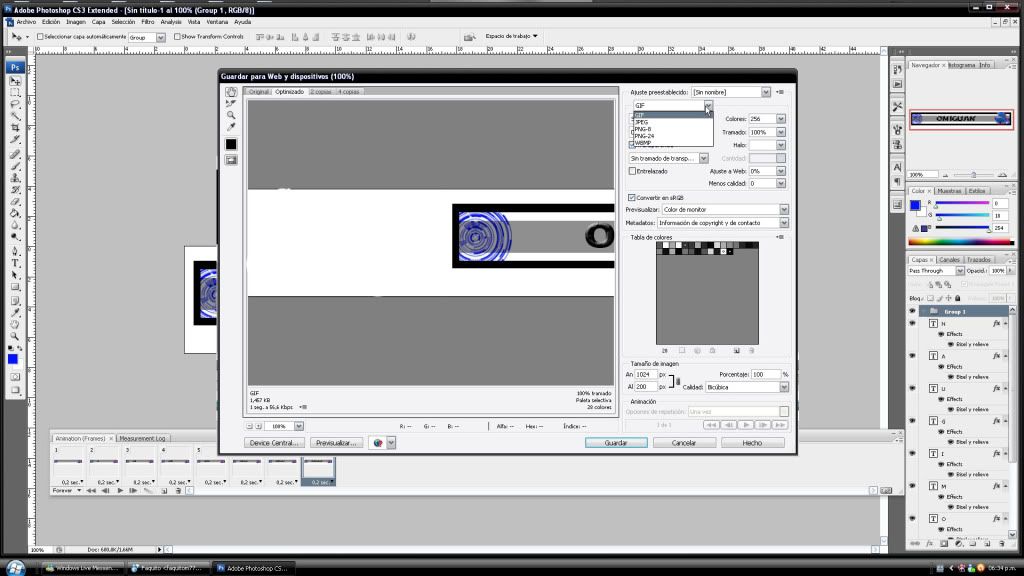Select the Brush tool
The height and width of the screenshot is (576, 1024).
pos(15,167)
